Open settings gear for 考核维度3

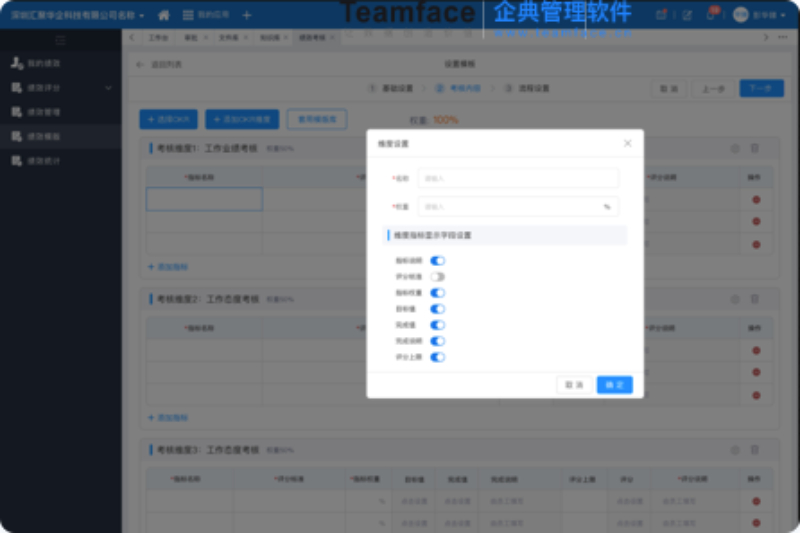(735, 450)
